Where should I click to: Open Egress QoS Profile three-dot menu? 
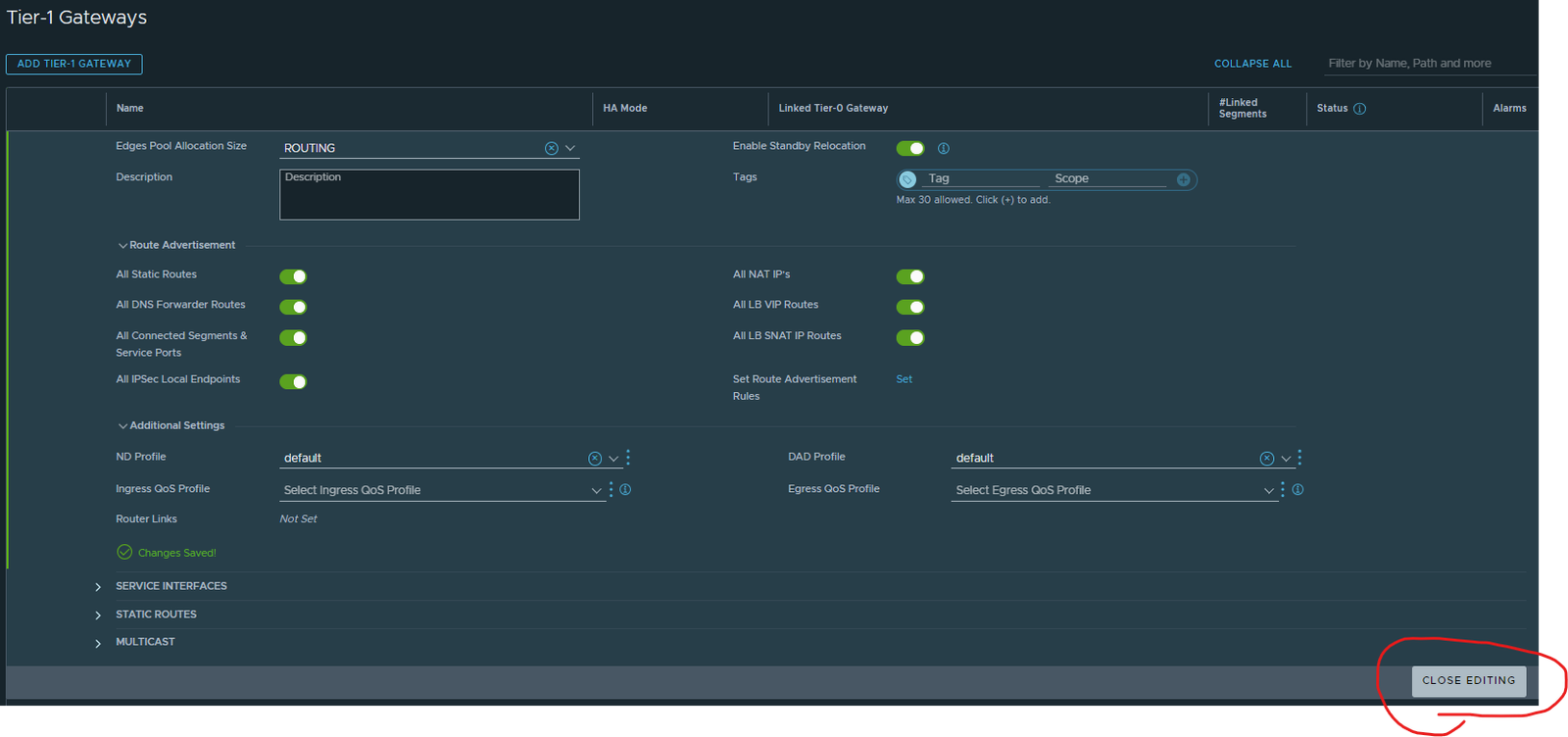(x=1283, y=489)
